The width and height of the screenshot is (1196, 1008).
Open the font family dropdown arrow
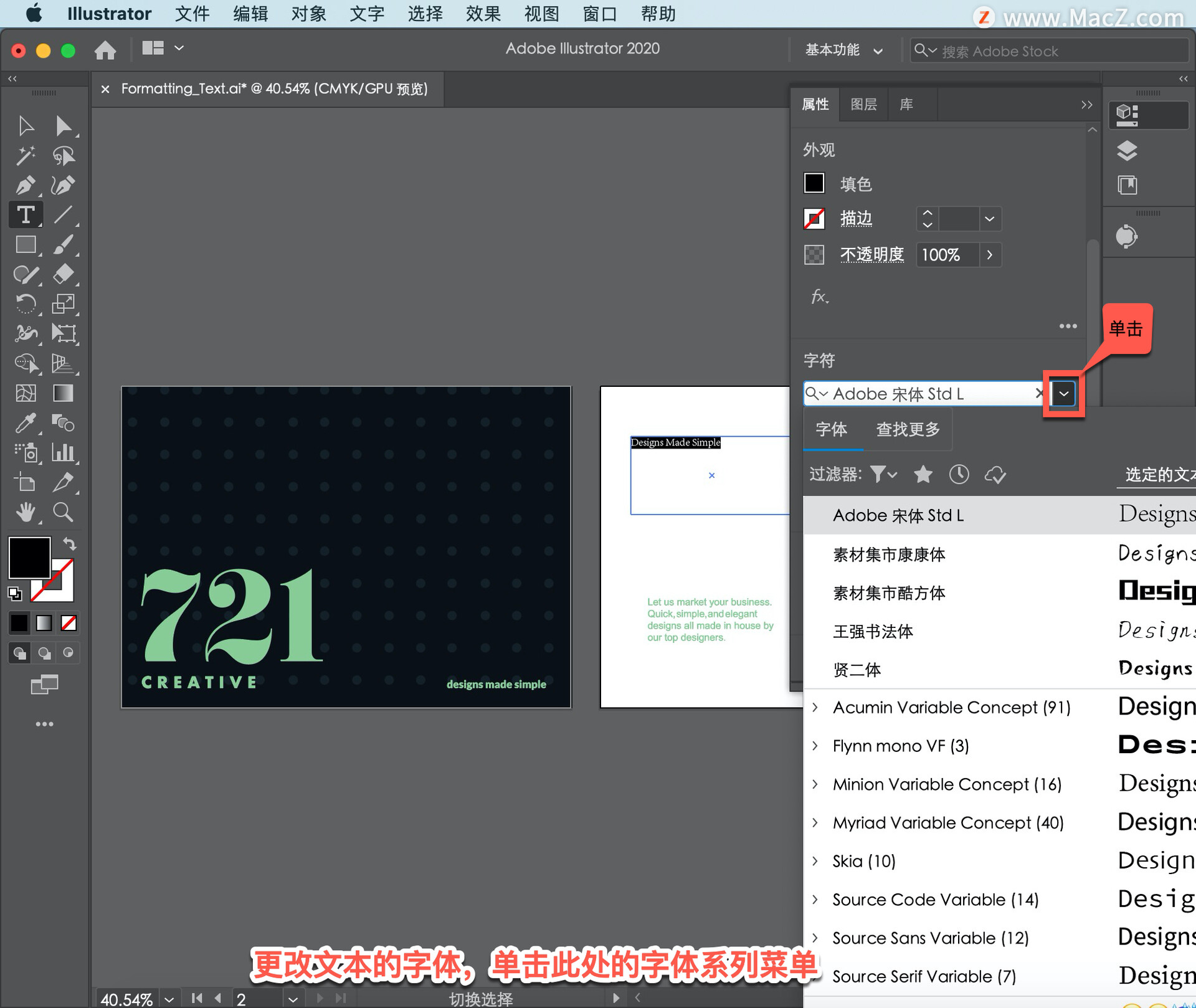tap(1064, 394)
